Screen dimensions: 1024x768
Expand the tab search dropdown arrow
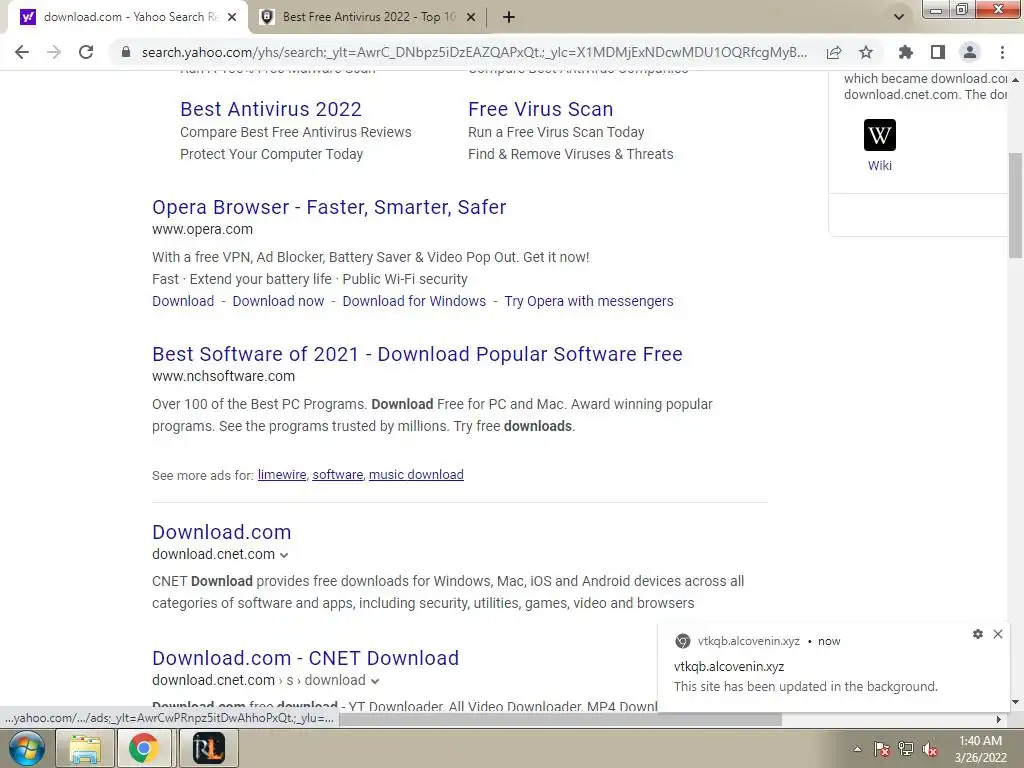(899, 17)
